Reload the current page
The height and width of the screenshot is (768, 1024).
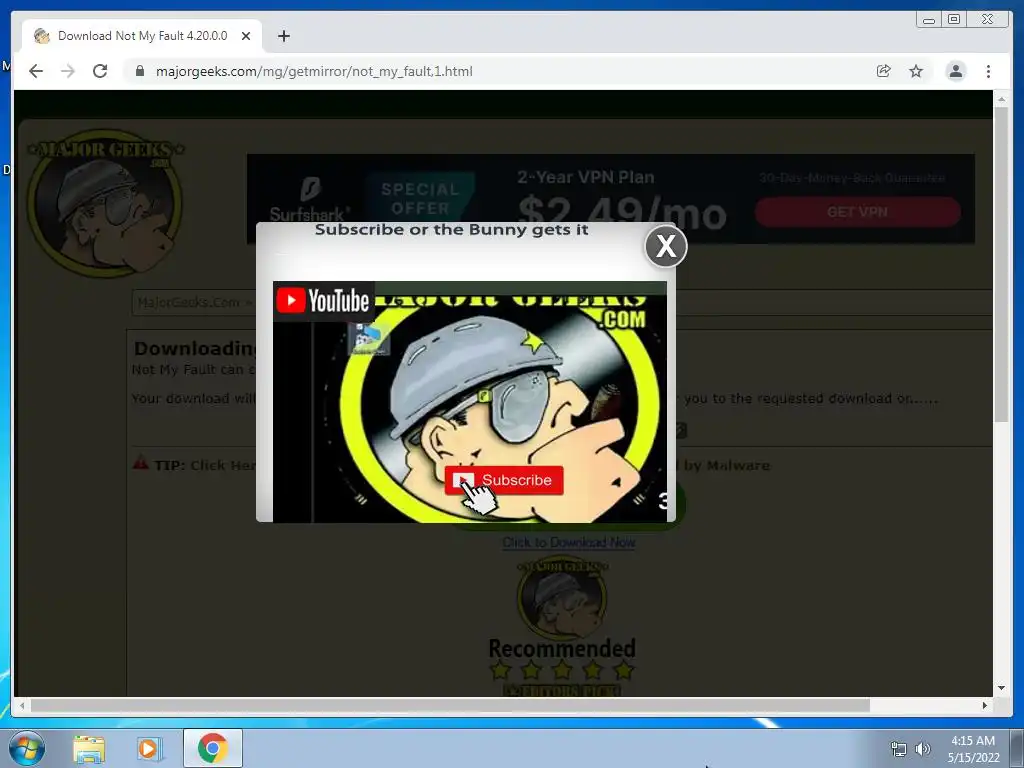[100, 71]
